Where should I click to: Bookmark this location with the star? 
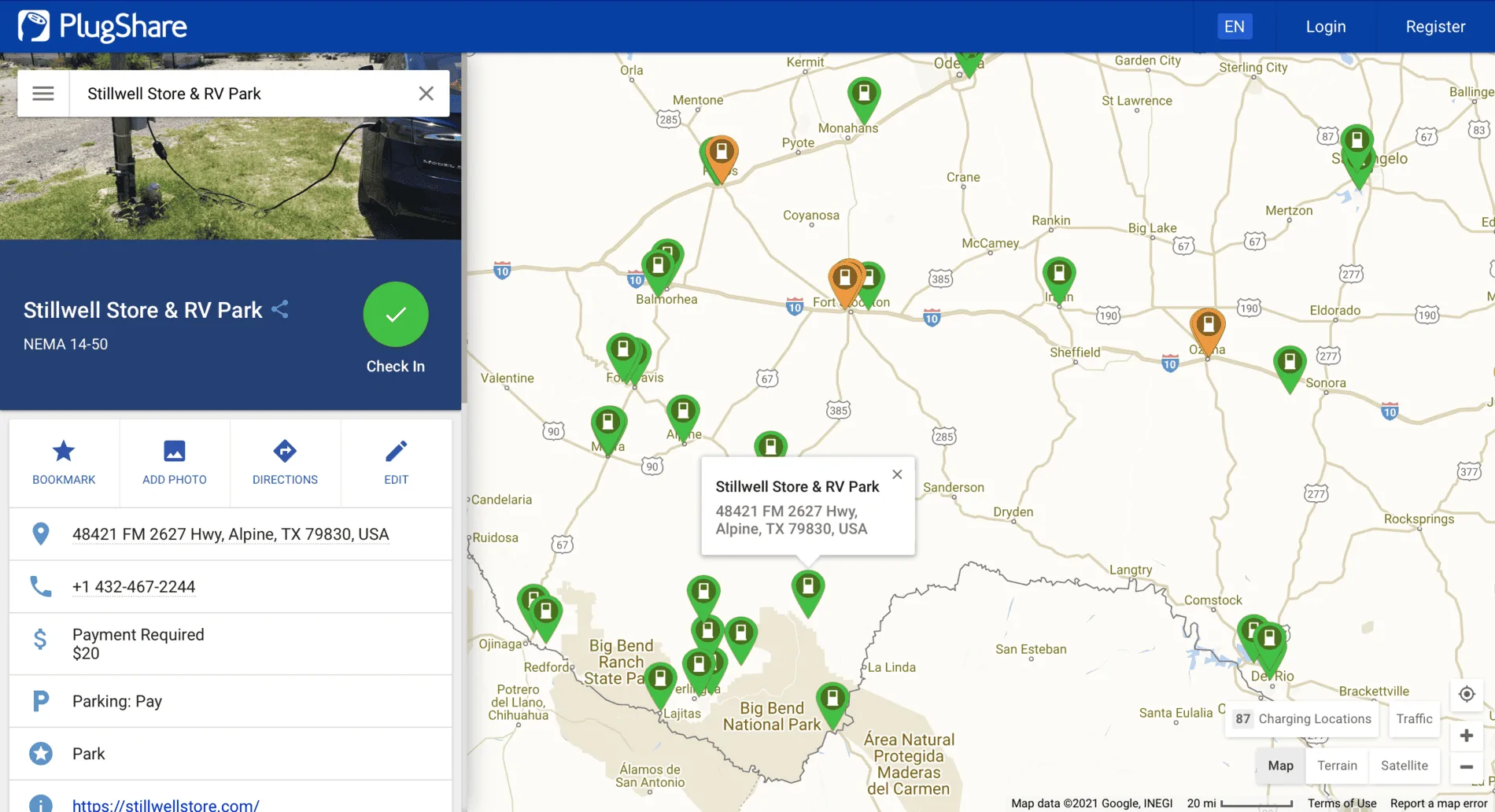click(x=64, y=463)
